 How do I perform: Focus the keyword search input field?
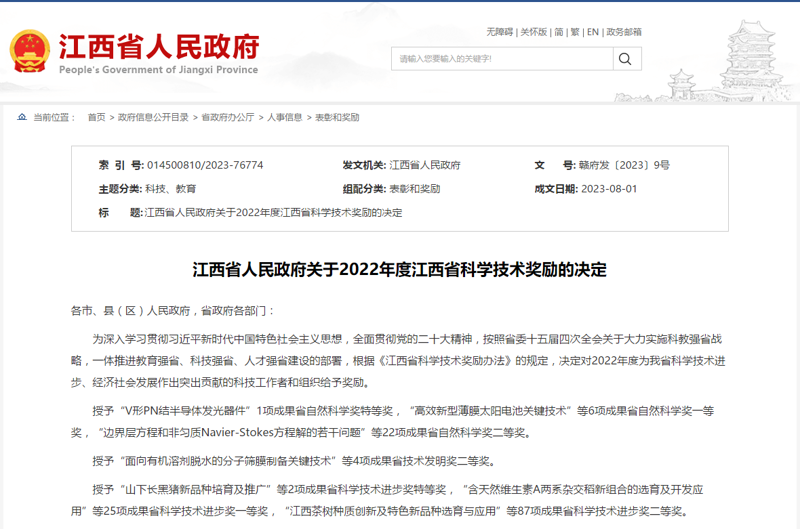click(502, 59)
